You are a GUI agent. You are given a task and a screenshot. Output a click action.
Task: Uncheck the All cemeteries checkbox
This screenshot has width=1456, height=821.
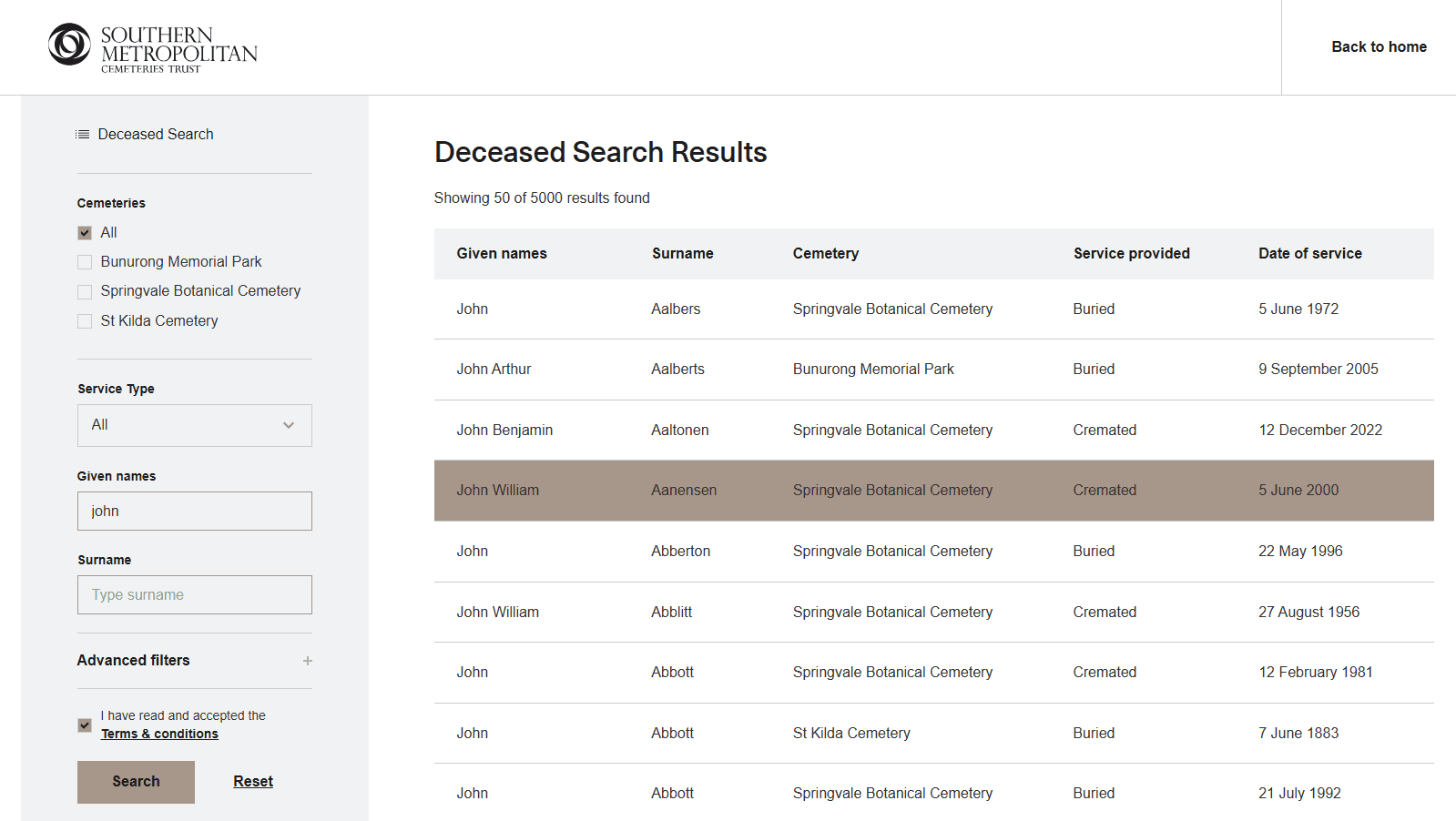(x=85, y=233)
